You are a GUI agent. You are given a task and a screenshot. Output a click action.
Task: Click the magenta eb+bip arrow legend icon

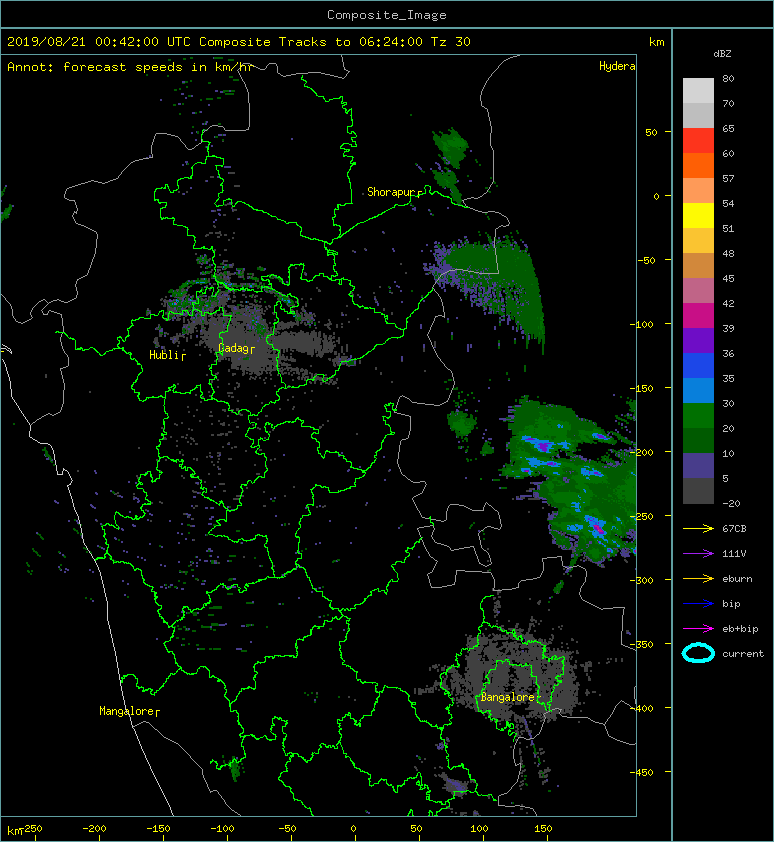pyautogui.click(x=698, y=629)
